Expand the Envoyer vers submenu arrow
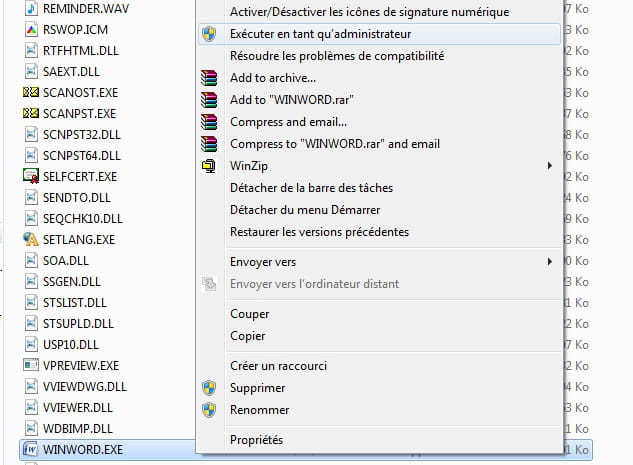Screen dimensions: 633x465 click(549, 262)
